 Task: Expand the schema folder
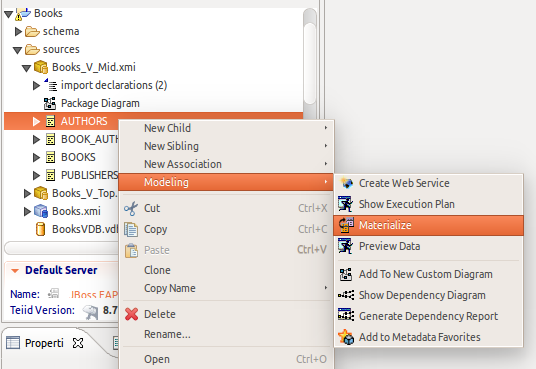(18, 32)
